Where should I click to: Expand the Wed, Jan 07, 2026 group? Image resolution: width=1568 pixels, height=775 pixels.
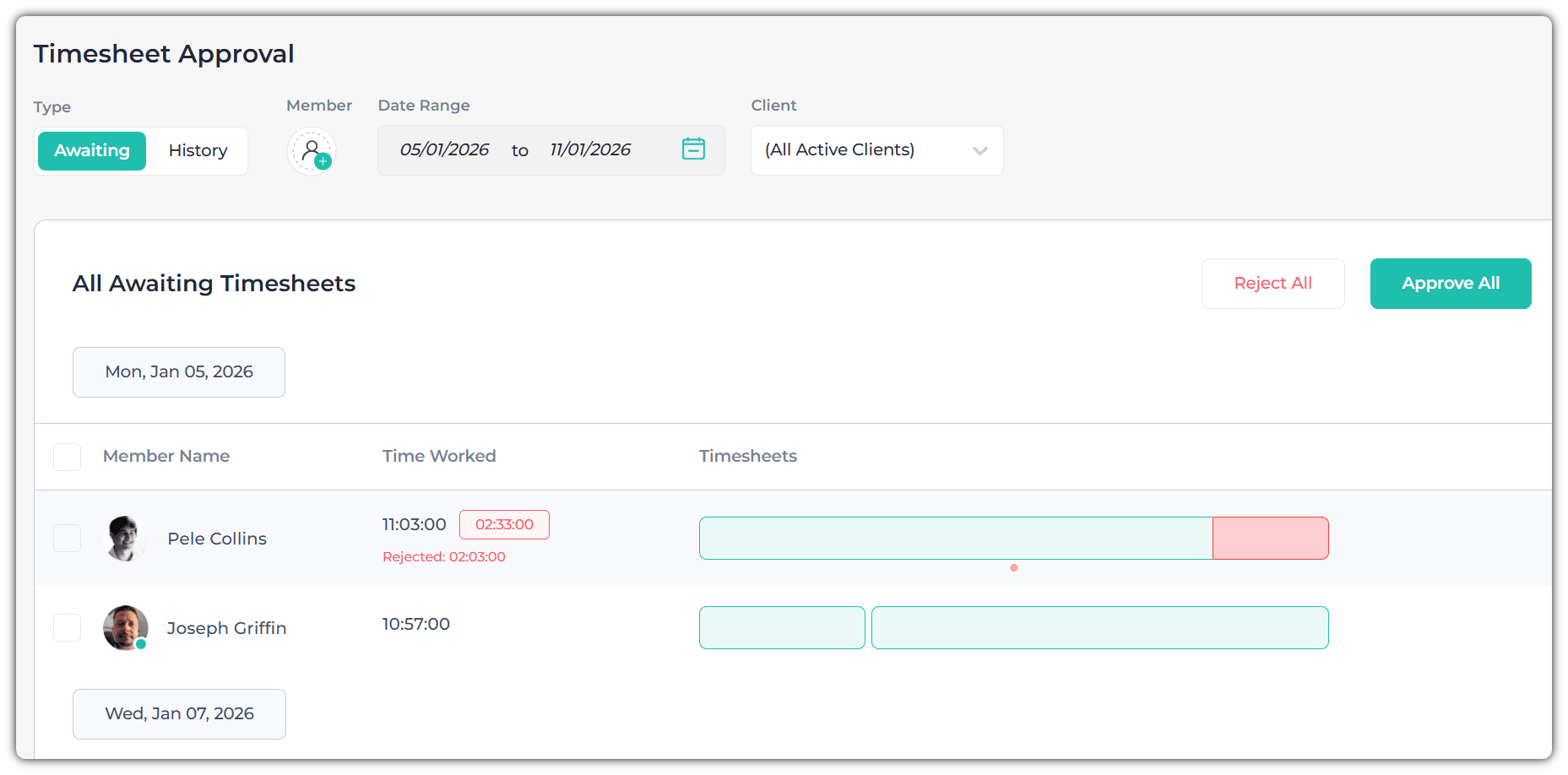pyautogui.click(x=179, y=714)
